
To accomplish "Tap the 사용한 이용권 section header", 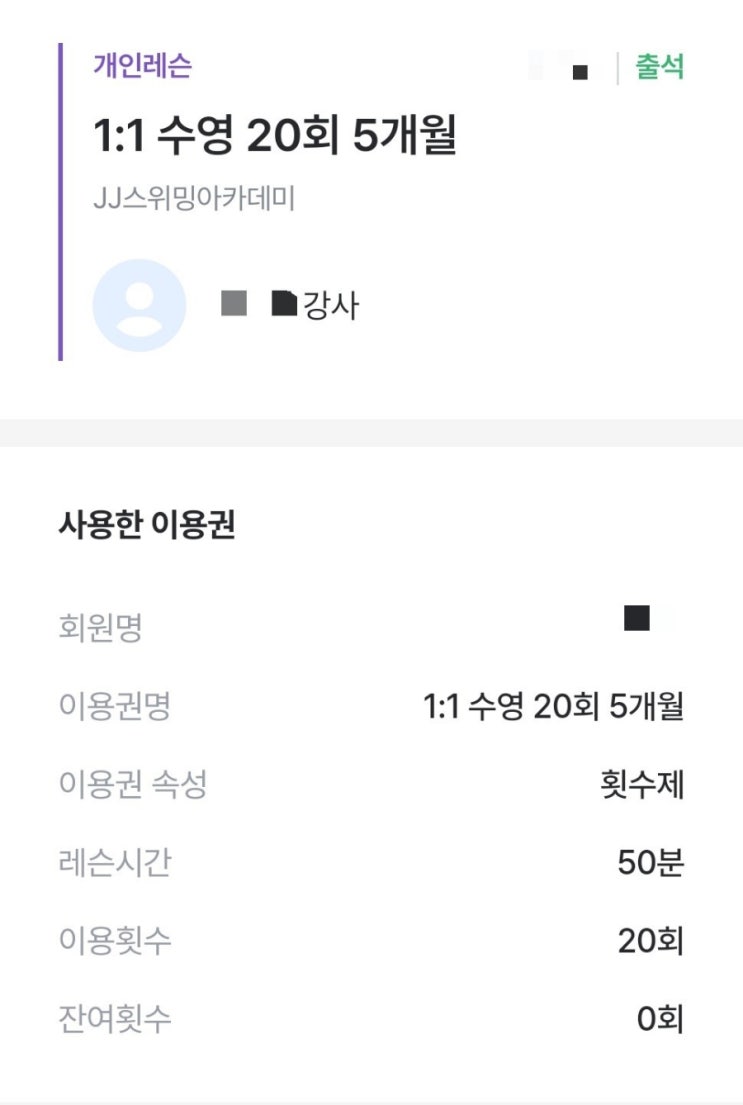I will pyautogui.click(x=147, y=524).
